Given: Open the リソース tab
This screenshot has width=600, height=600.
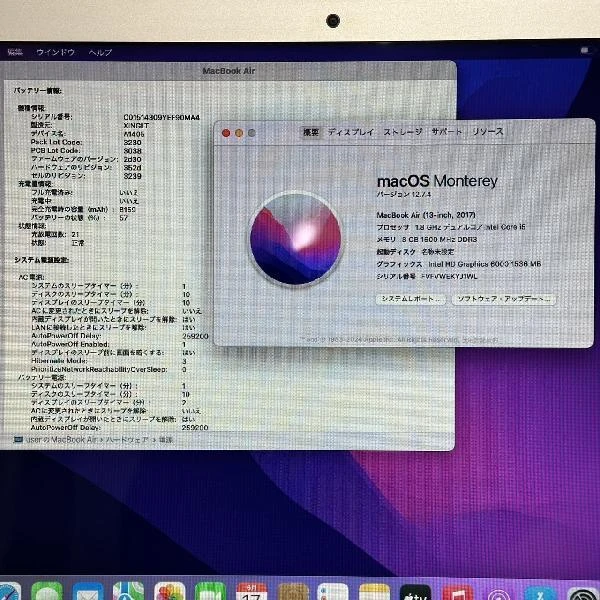Looking at the screenshot, I should point(488,132).
